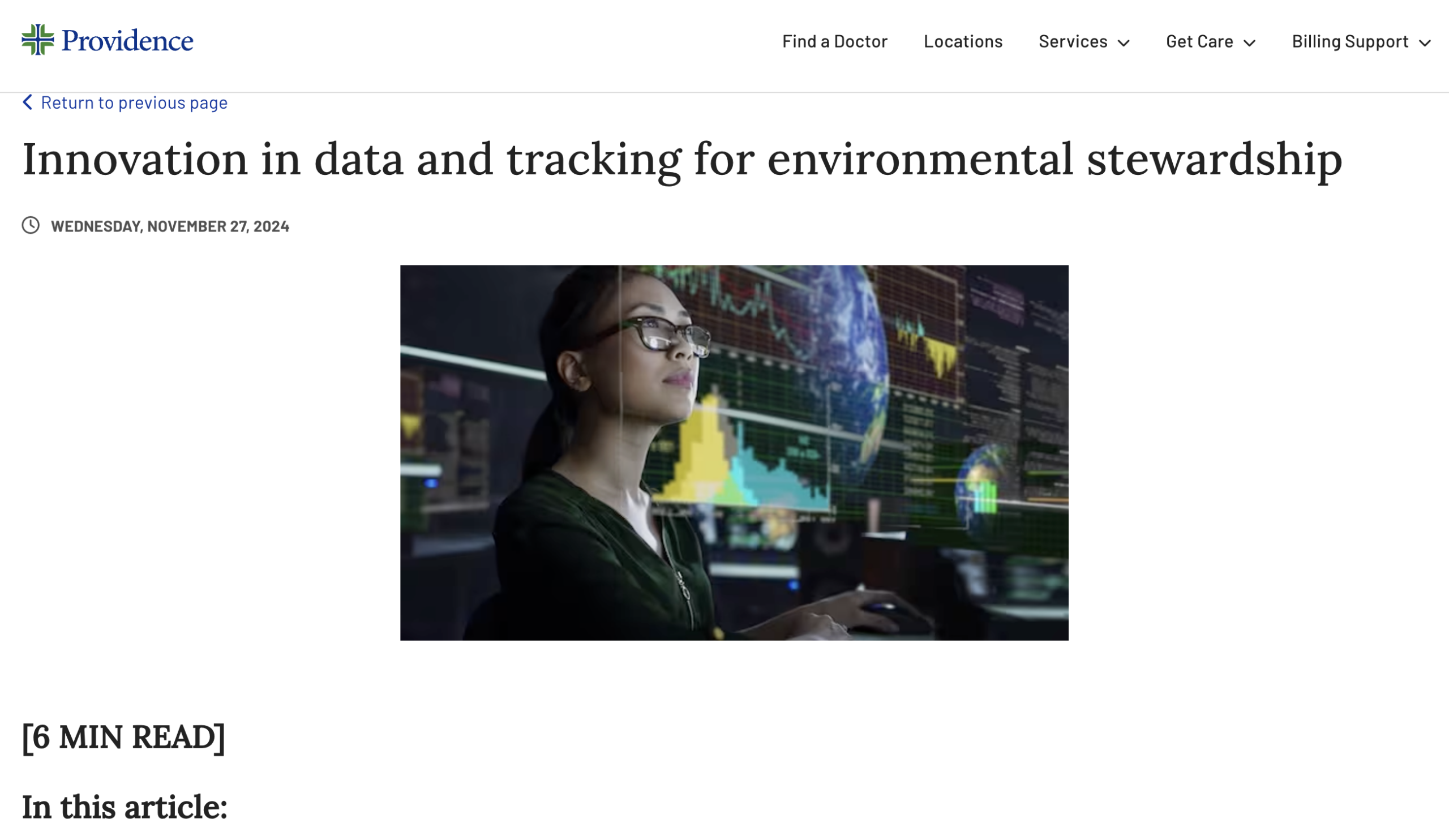Click the clock icon beside the date
This screenshot has height=840, width=1449.
31,225
